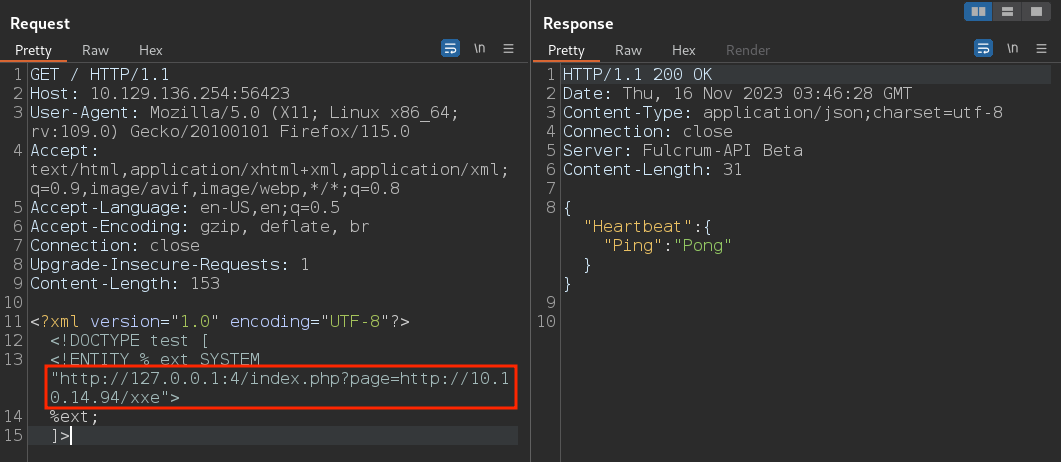Open the Response panel hamburger menu

tap(1042, 49)
